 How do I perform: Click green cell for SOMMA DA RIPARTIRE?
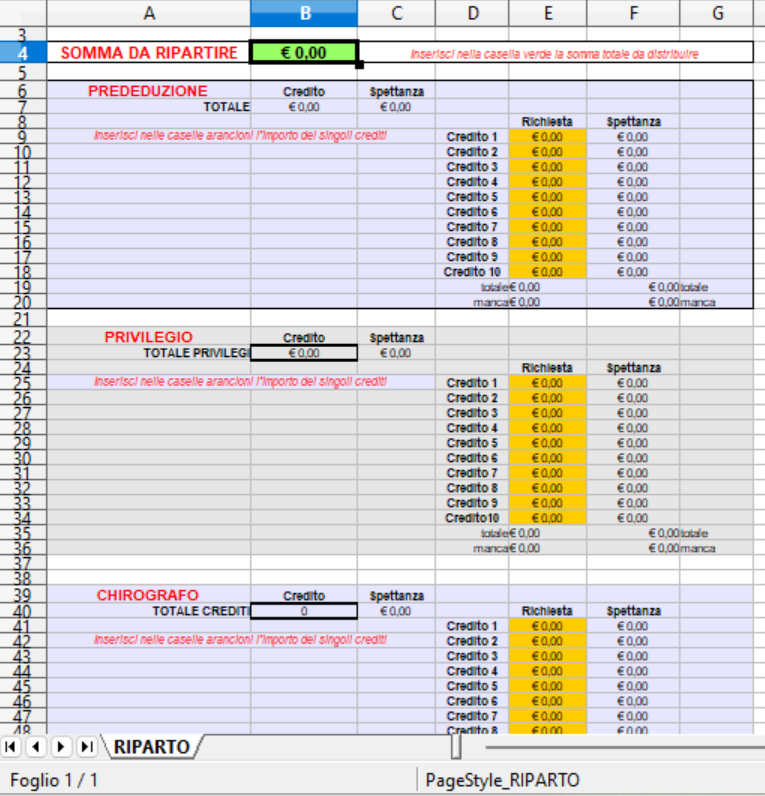pyautogui.click(x=304, y=53)
